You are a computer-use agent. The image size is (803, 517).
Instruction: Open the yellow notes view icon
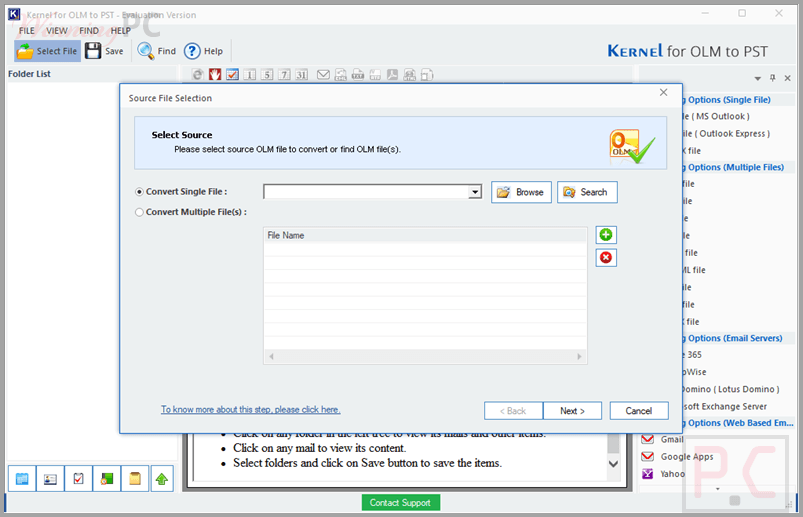(135, 479)
